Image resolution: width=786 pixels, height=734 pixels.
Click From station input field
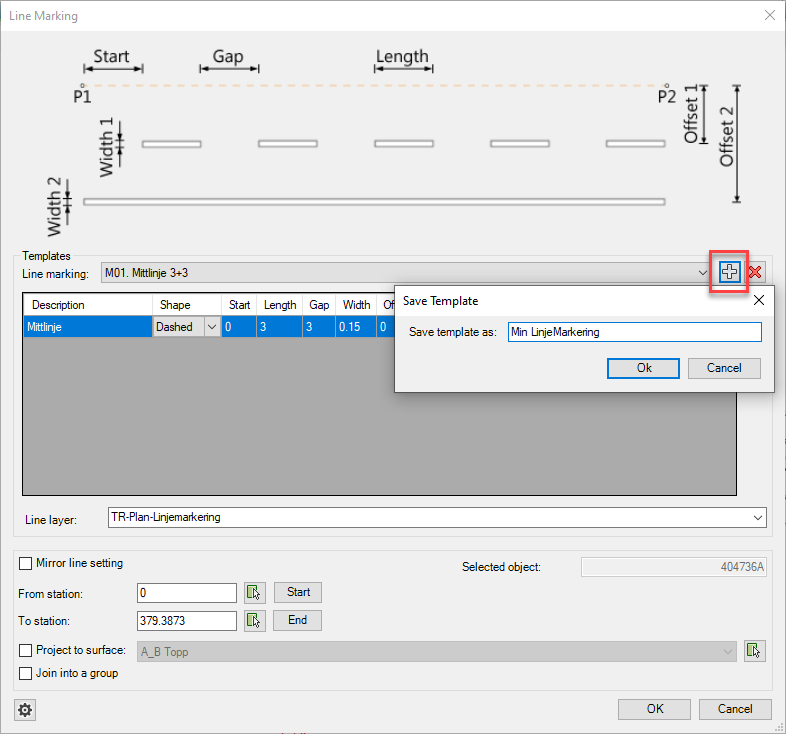pyautogui.click(x=186, y=593)
